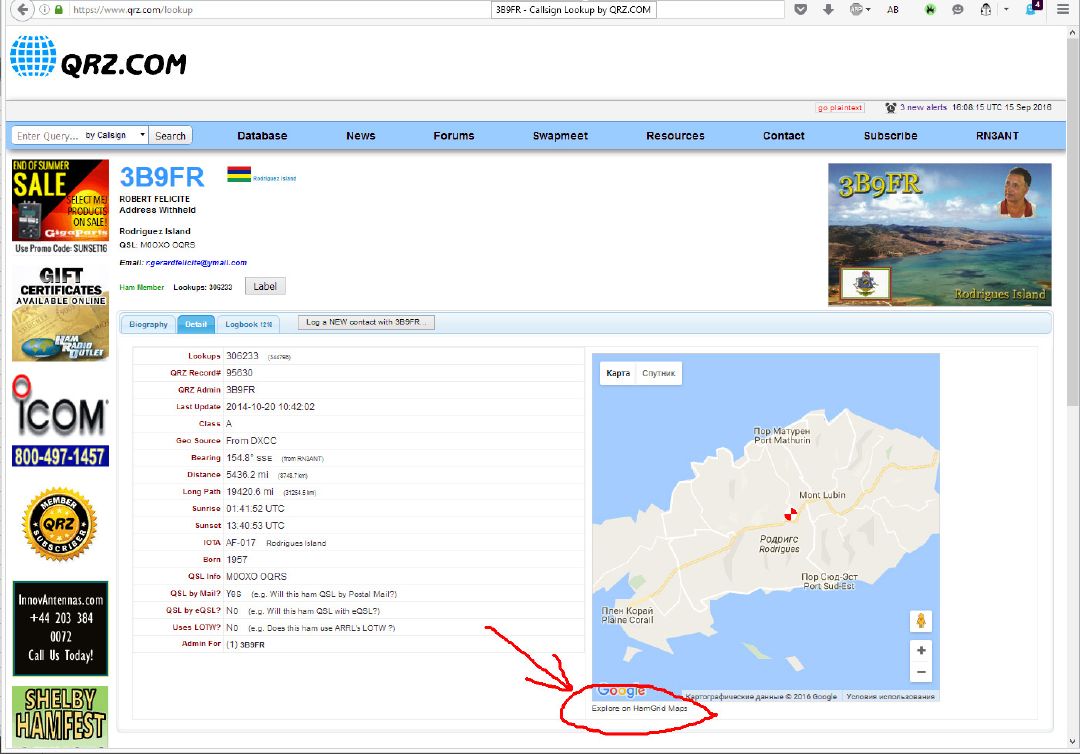Click the Enter Query search field

47,136
